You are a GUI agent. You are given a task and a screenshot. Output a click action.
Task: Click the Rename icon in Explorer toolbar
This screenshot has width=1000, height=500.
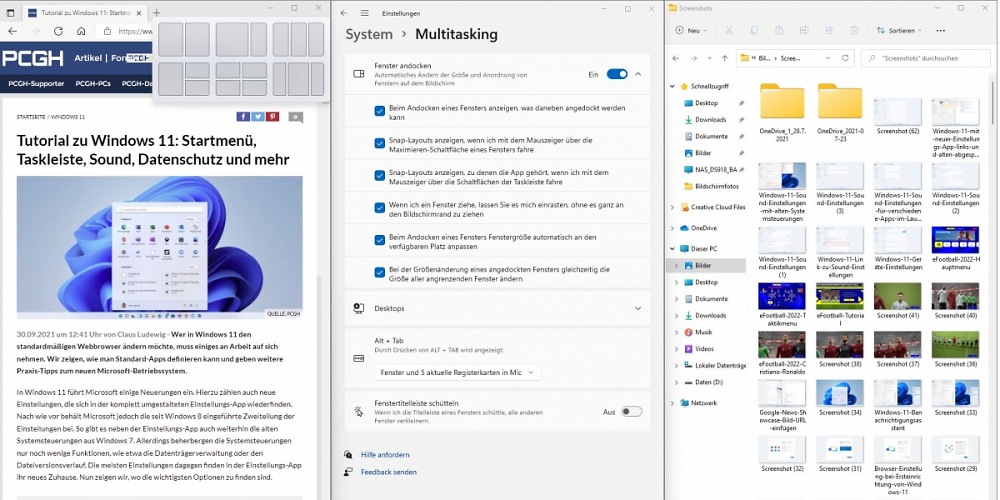(x=804, y=30)
